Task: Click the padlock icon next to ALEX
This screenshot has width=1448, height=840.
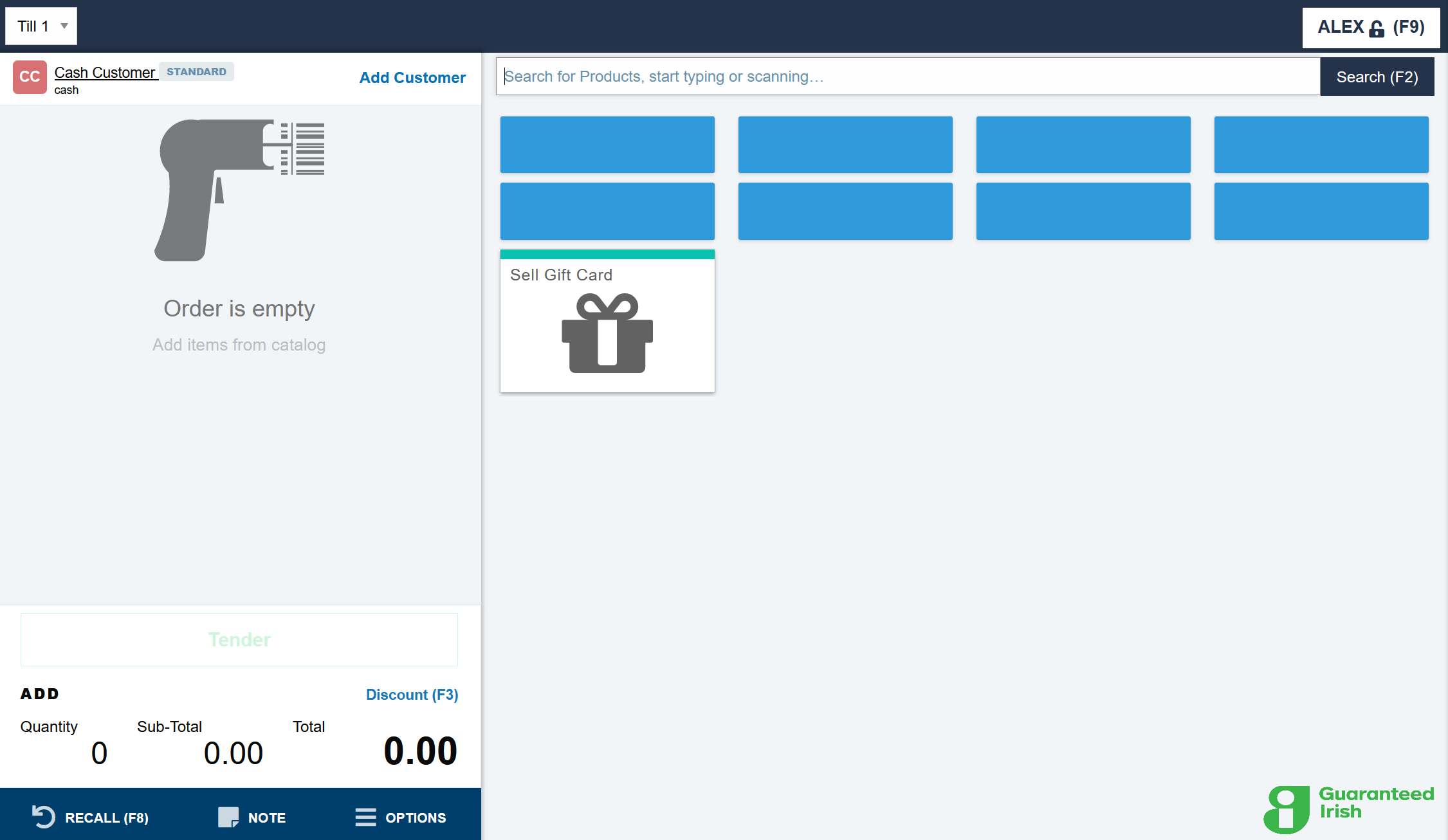Action: click(1377, 28)
